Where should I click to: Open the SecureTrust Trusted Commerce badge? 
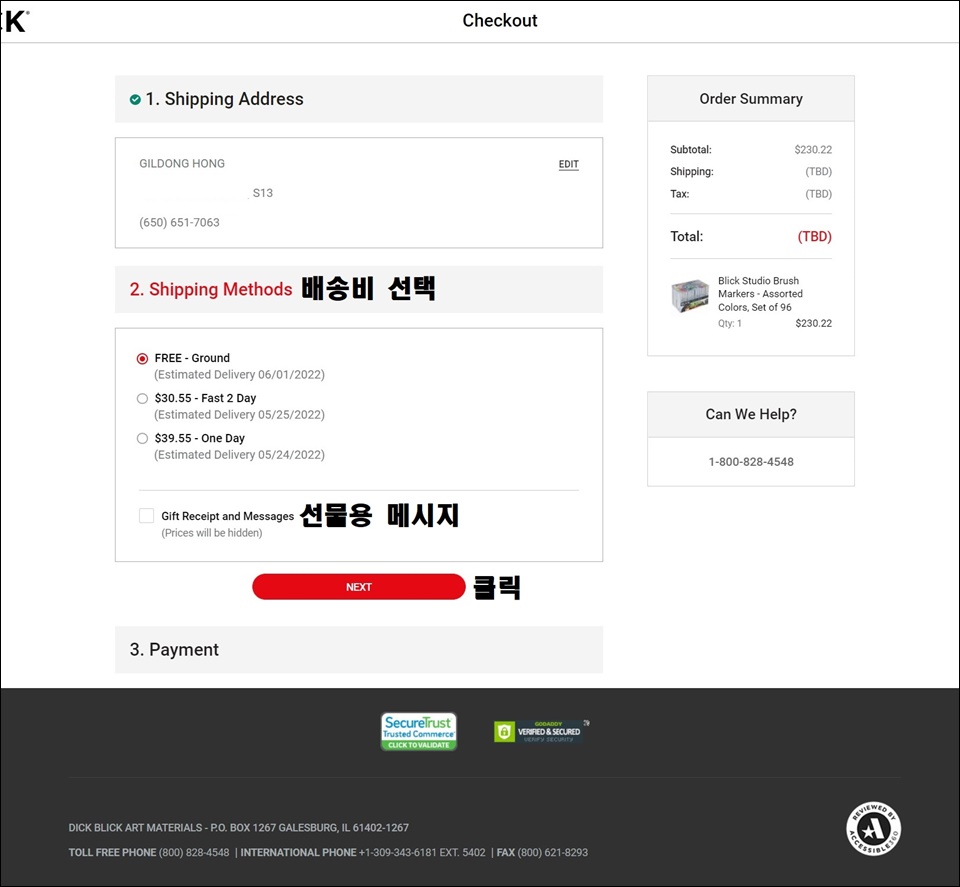click(x=419, y=732)
